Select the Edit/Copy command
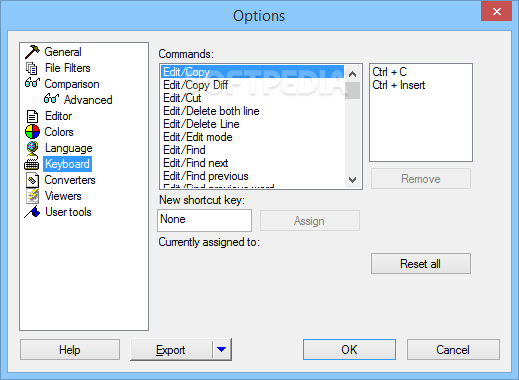This screenshot has width=519, height=380. tap(252, 72)
